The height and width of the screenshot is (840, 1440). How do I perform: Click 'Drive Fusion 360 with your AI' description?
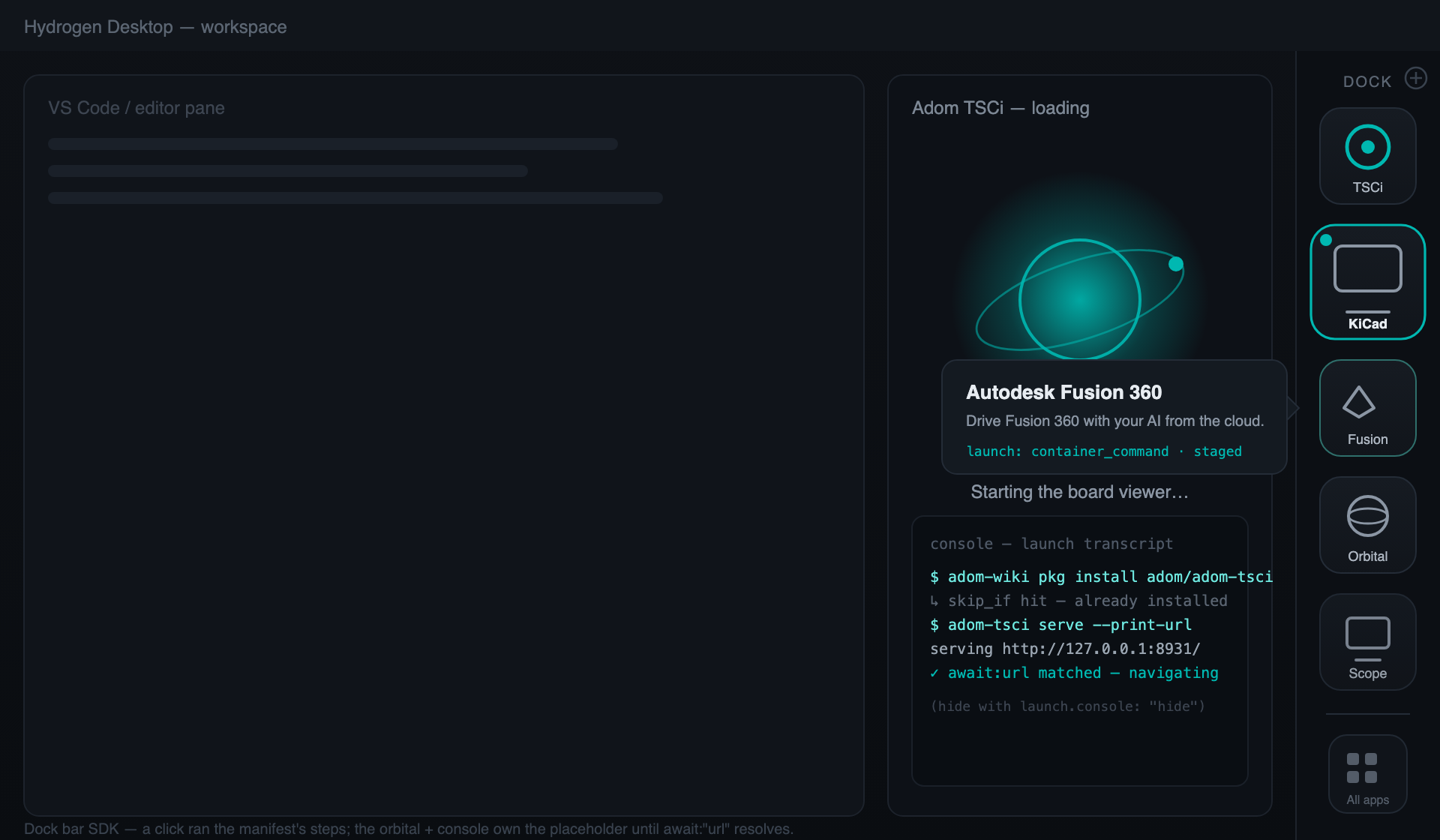[x=1114, y=421]
